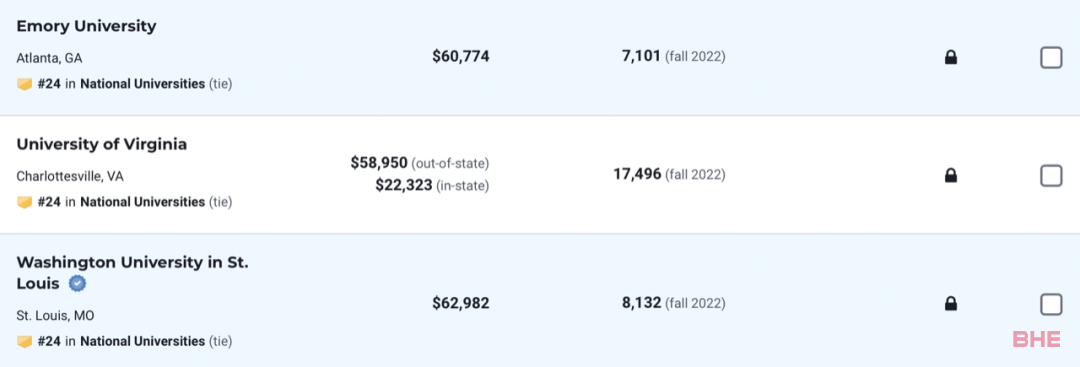Tick the checkbox for Washington University in St. Louis
1080x367 pixels.
(x=1051, y=304)
